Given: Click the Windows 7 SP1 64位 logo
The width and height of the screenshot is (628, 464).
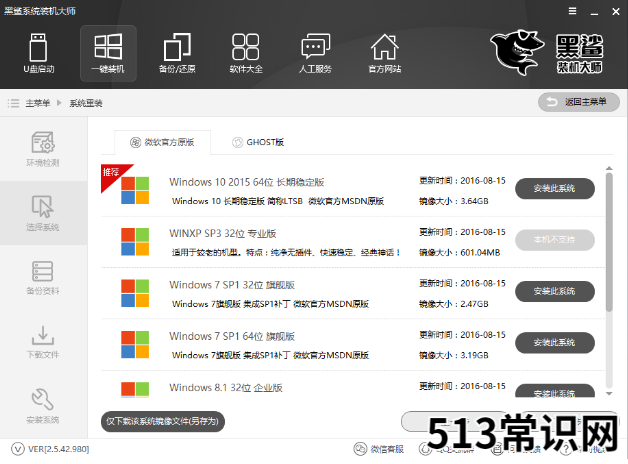Looking at the screenshot, I should coord(135,344).
